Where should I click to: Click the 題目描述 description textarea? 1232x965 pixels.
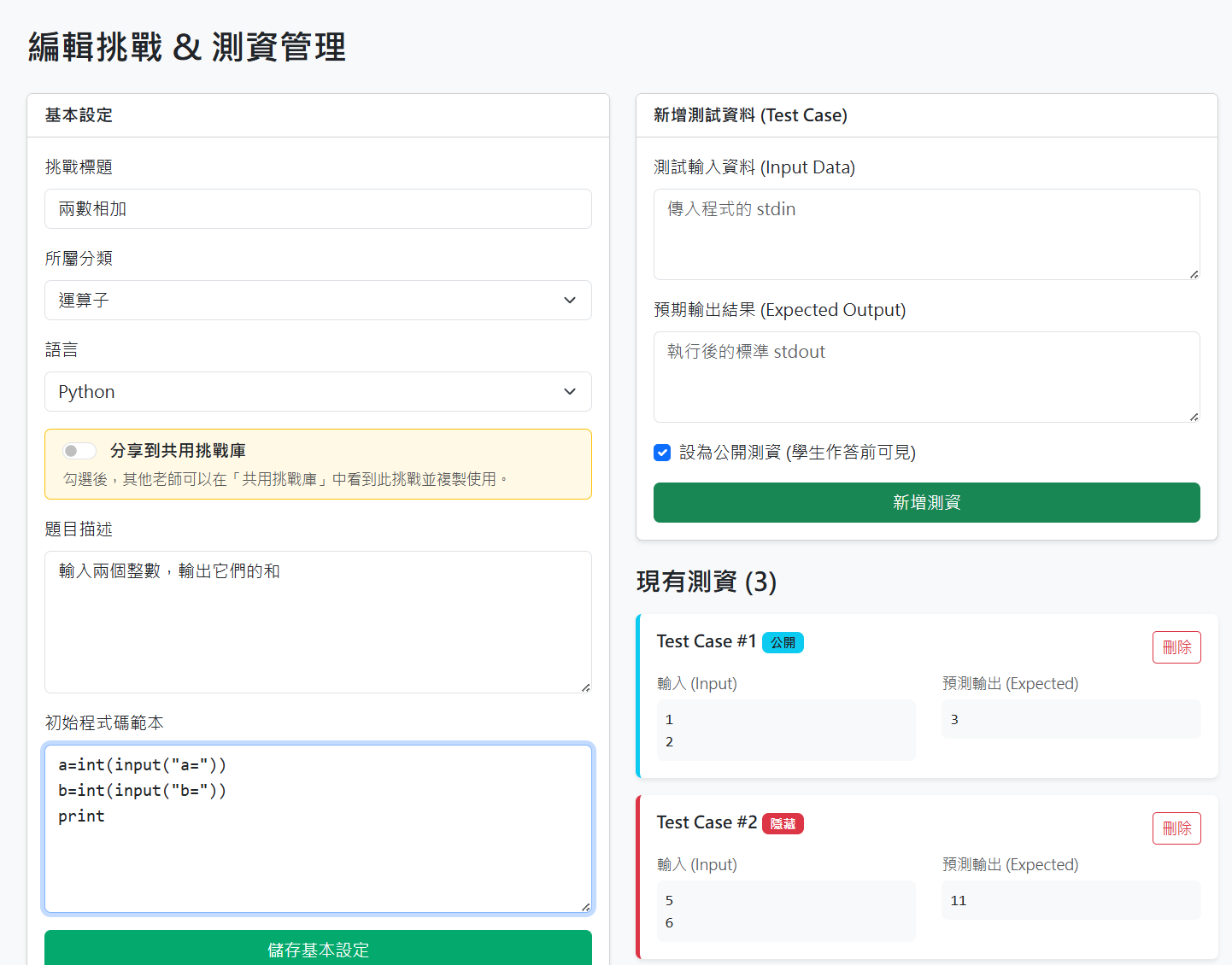(x=318, y=623)
